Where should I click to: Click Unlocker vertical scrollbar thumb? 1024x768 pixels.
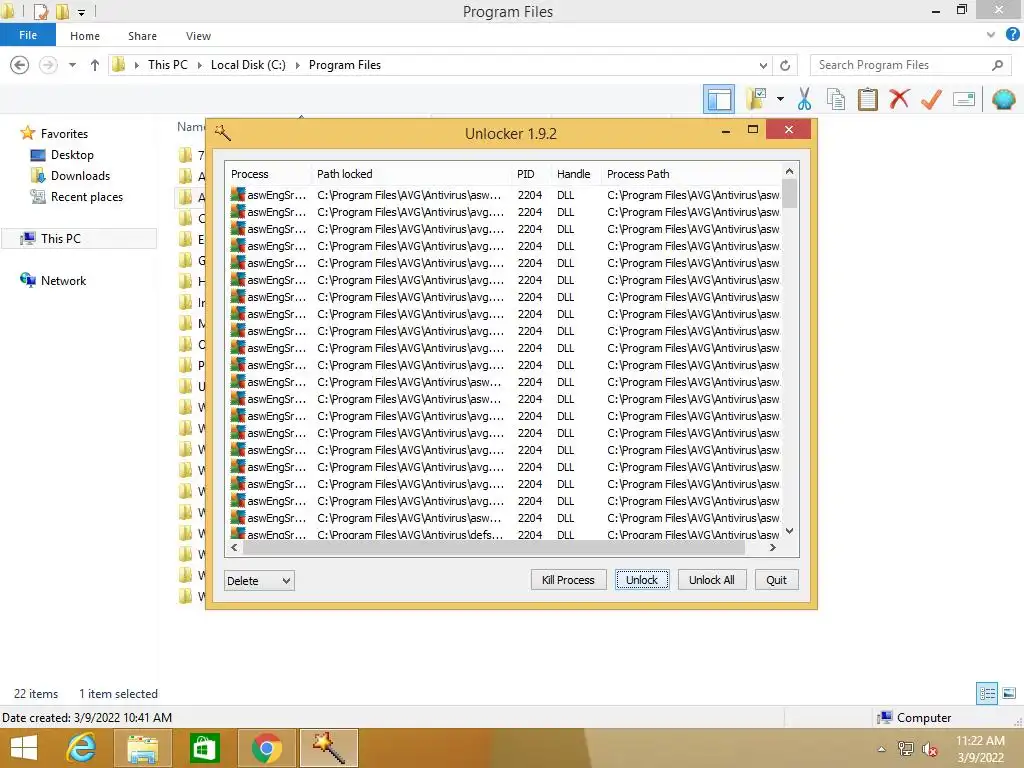[x=790, y=193]
